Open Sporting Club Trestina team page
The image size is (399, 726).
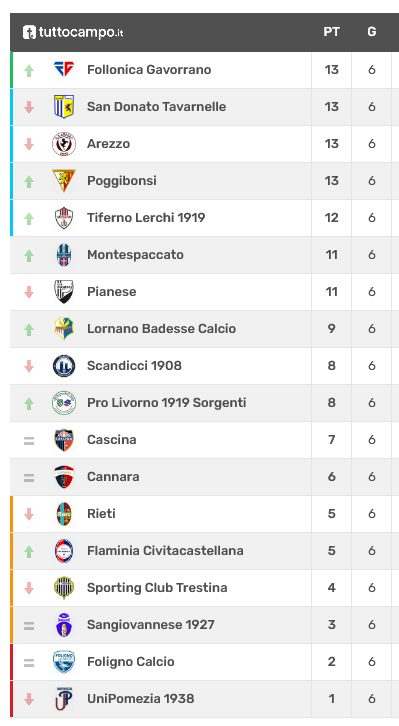[157, 588]
